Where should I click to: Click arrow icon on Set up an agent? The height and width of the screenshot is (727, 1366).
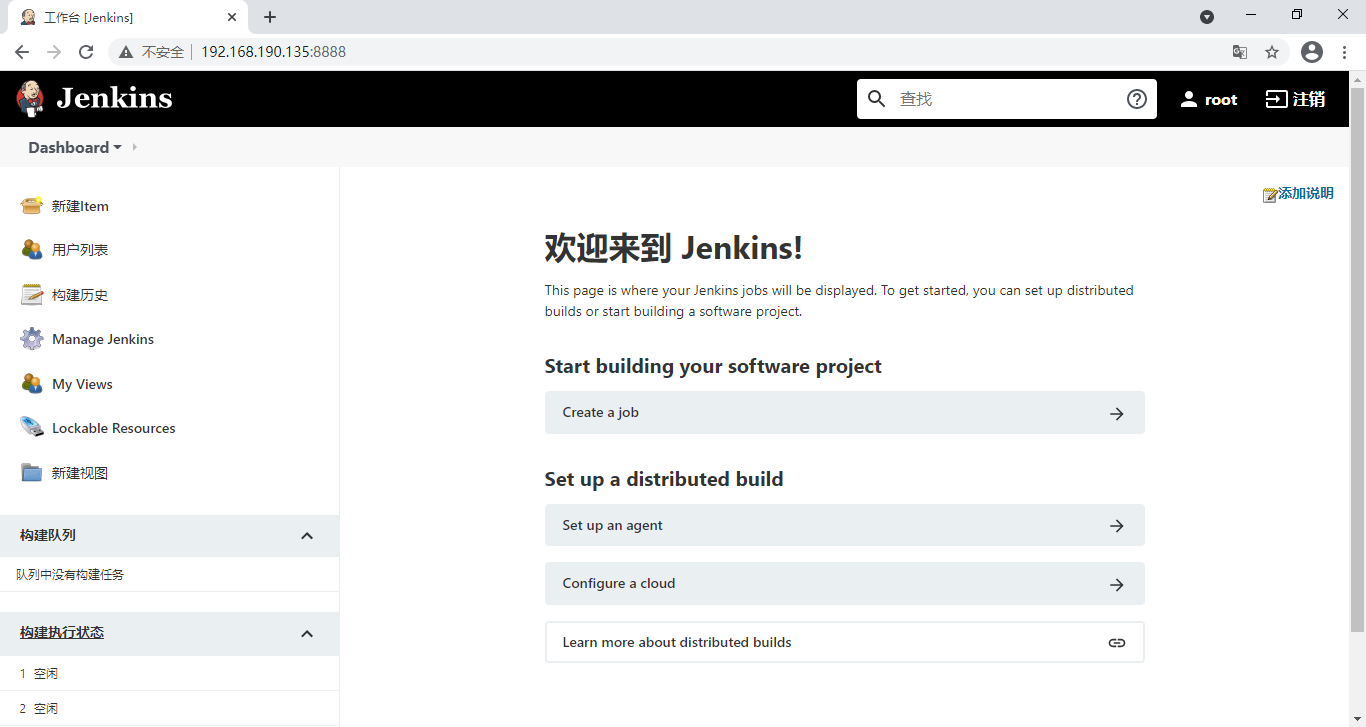pos(1117,526)
